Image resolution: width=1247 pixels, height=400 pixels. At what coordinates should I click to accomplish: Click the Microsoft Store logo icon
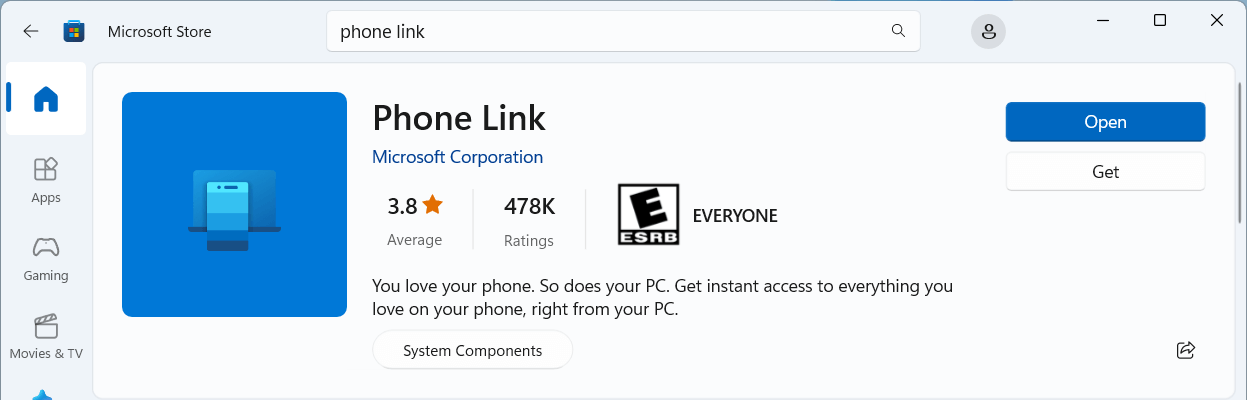(x=74, y=31)
